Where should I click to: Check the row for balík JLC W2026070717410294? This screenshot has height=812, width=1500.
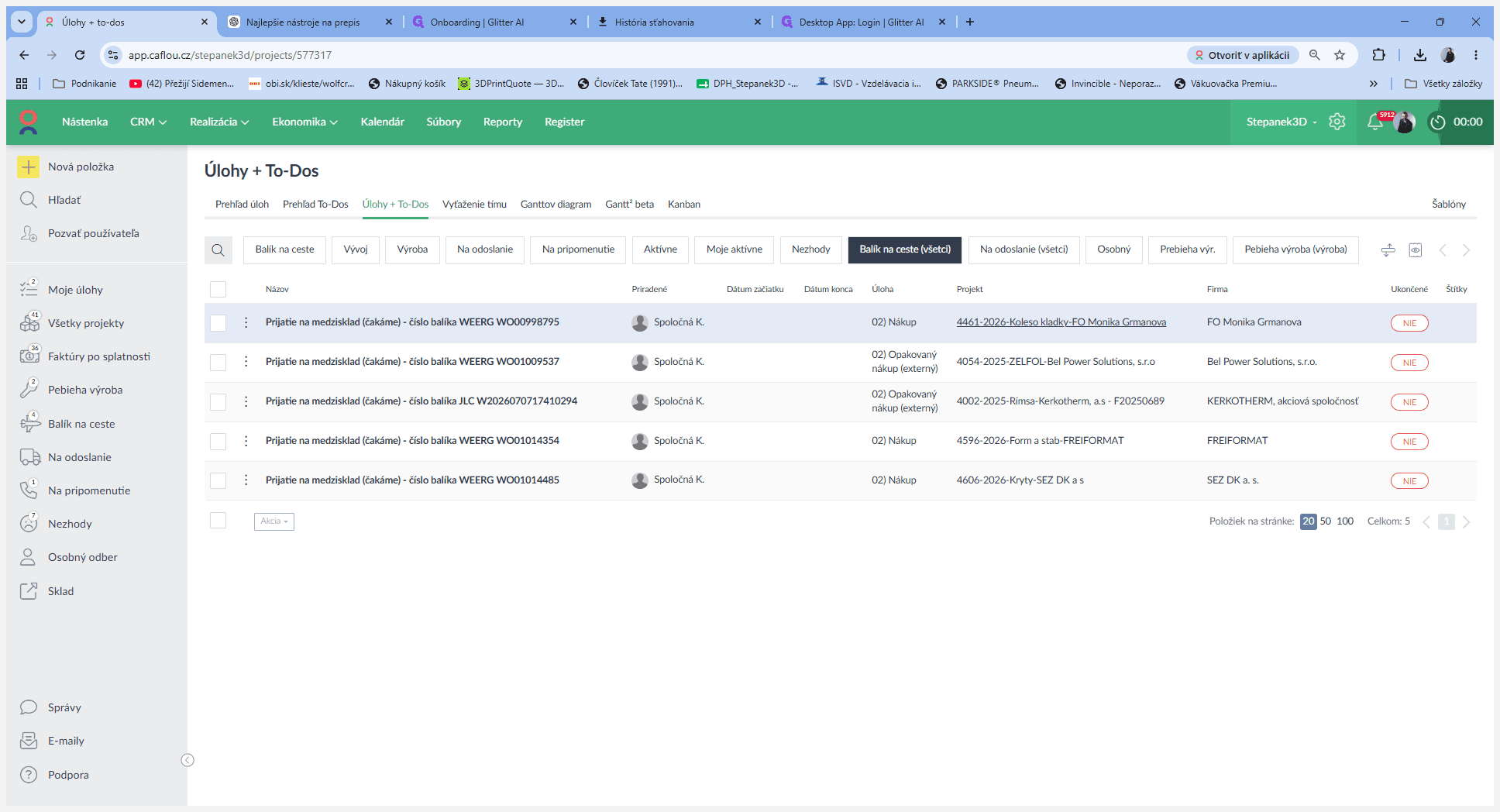tap(218, 402)
